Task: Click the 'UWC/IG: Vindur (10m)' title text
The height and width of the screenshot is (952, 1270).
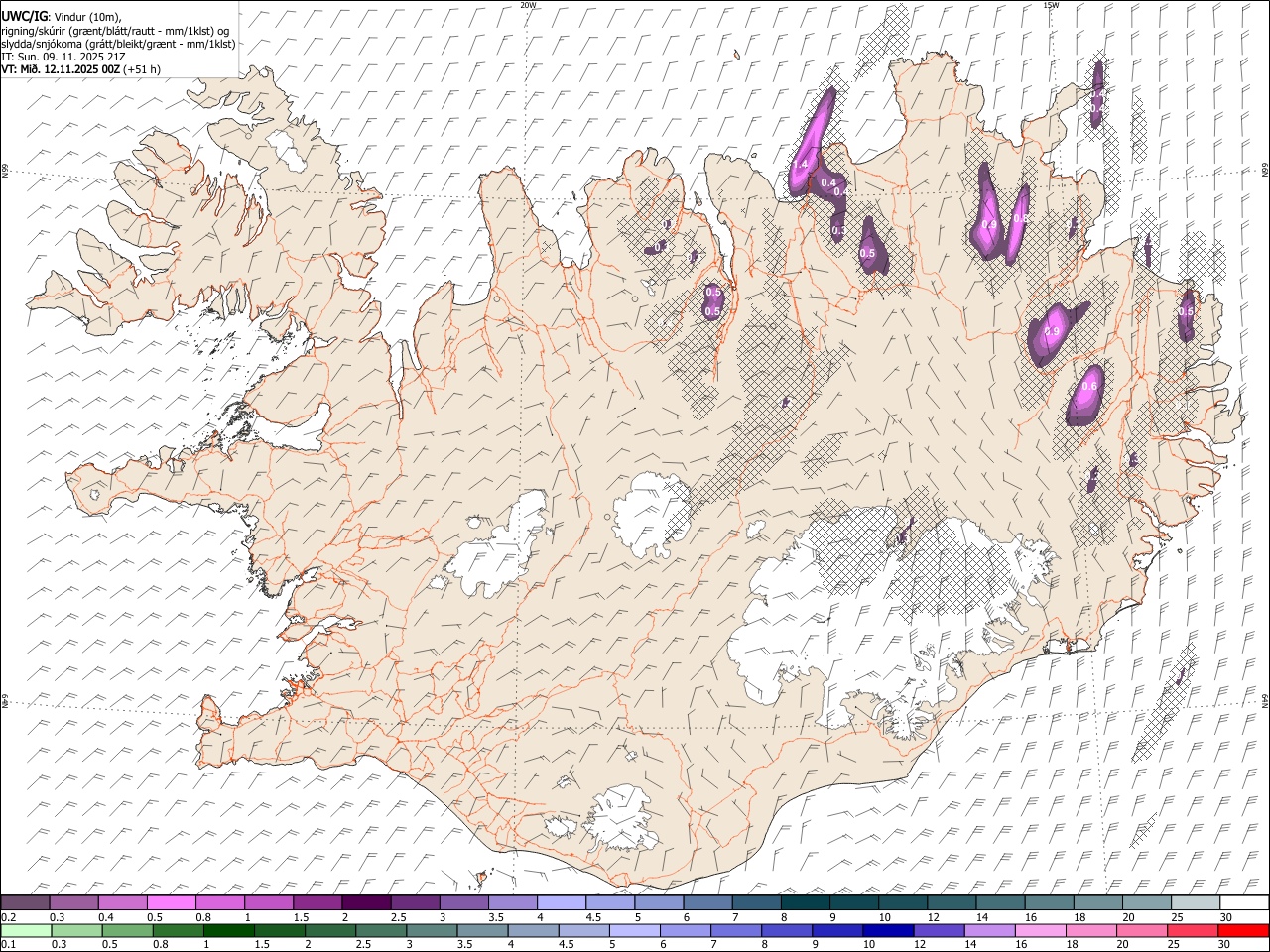Action: pos(62,17)
